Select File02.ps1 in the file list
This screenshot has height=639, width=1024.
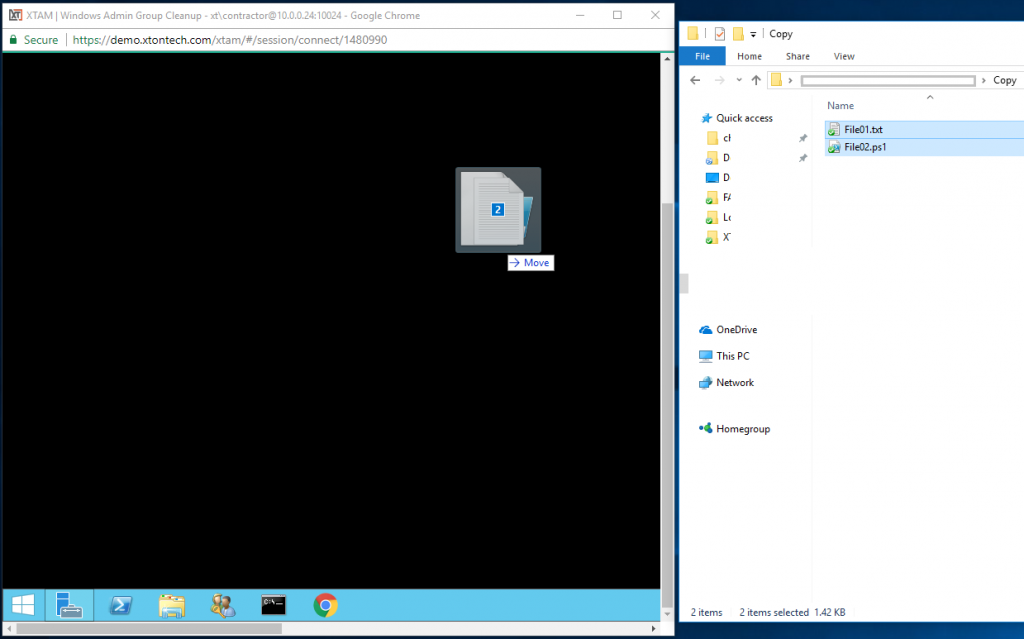click(x=865, y=147)
